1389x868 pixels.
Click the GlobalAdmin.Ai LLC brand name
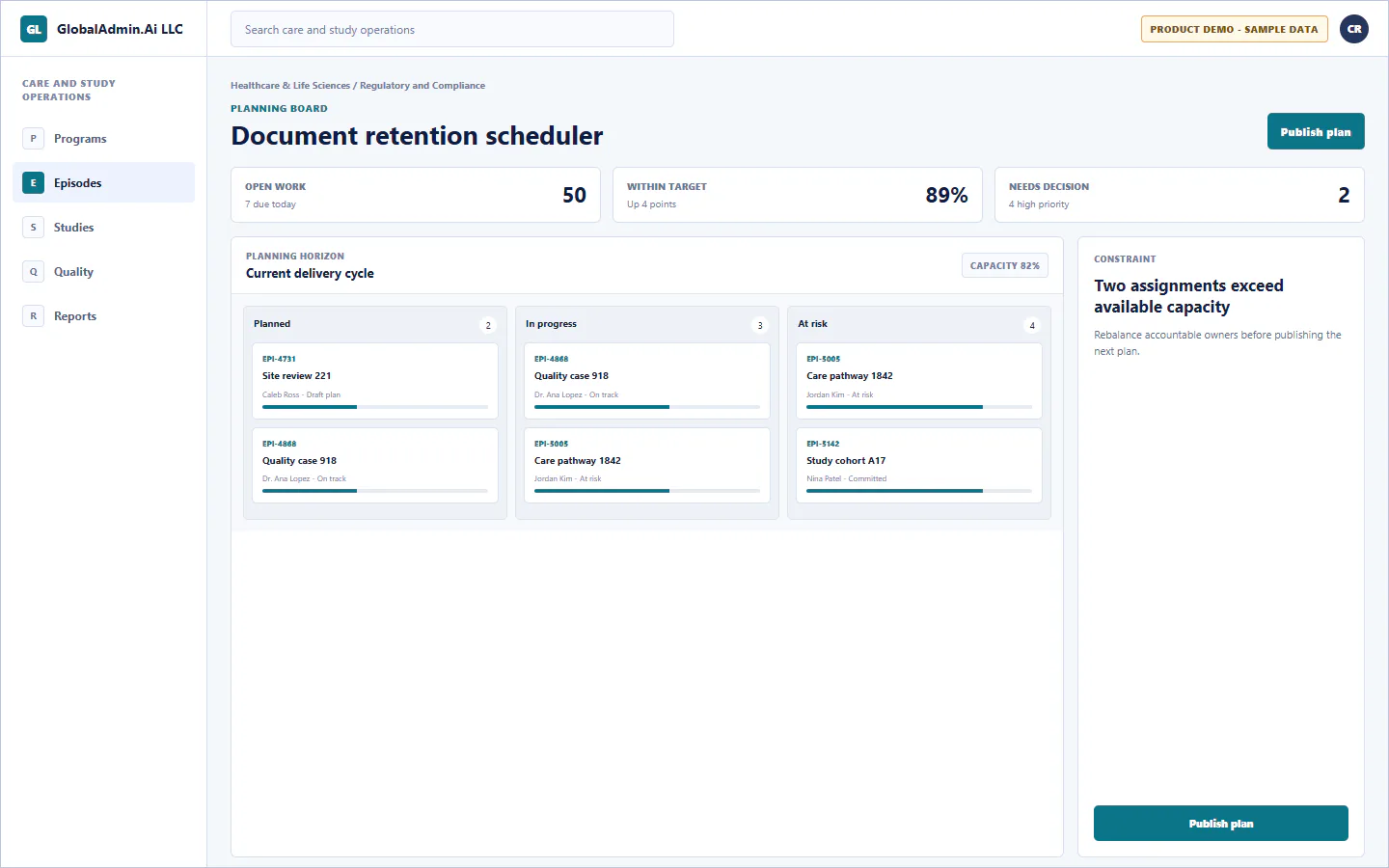[120, 29]
